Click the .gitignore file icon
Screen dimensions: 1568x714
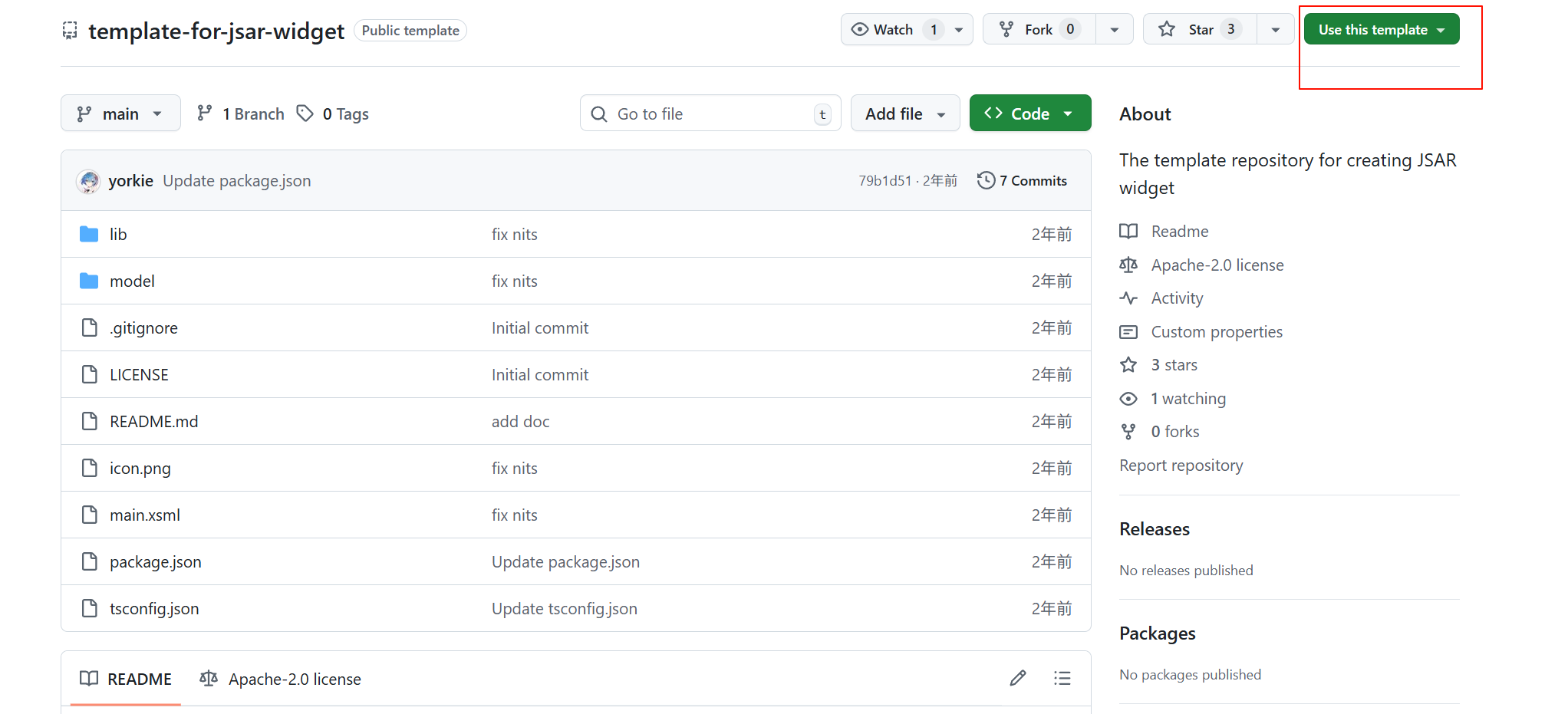(x=90, y=327)
